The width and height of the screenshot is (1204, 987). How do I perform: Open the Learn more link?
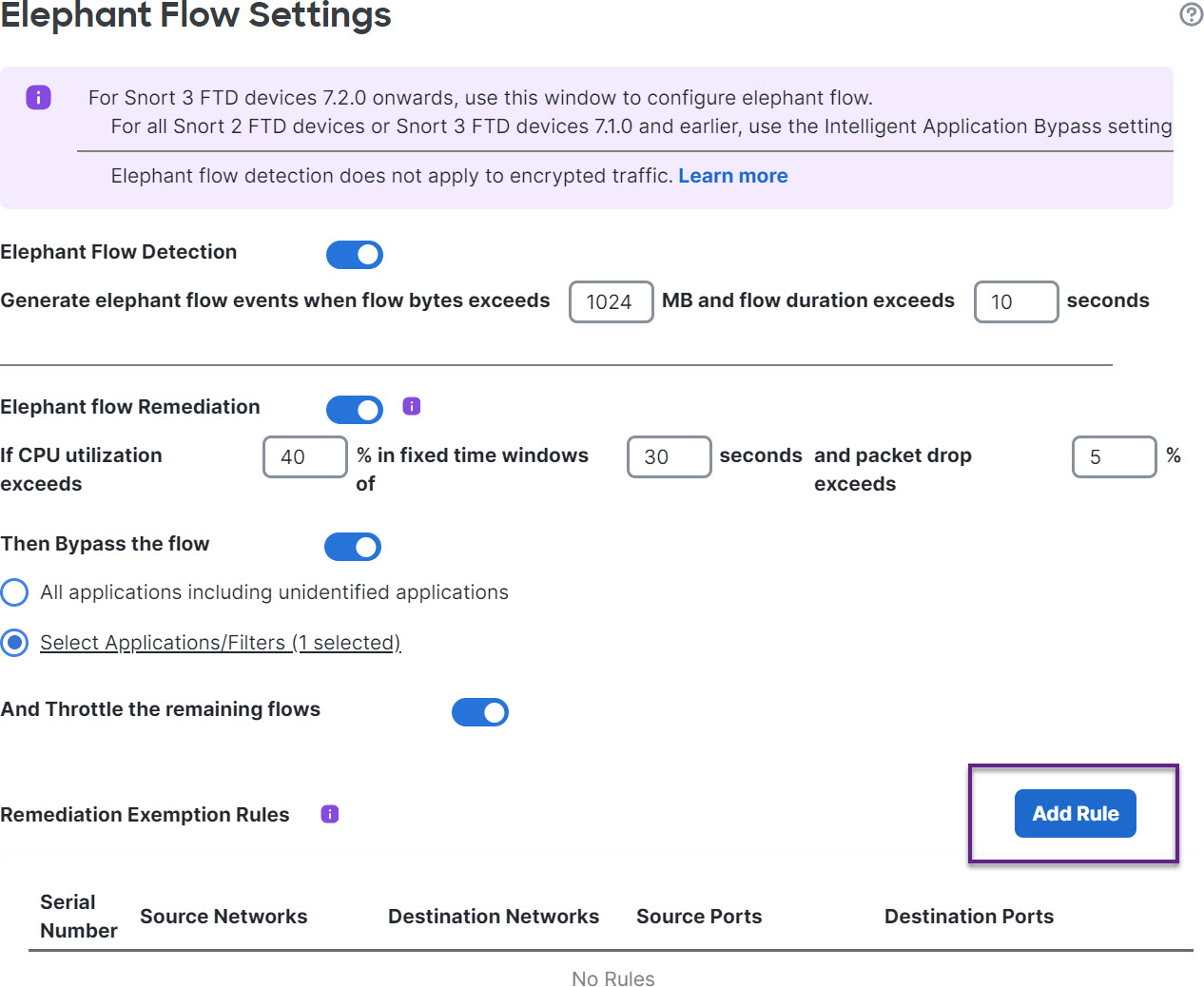click(x=732, y=176)
